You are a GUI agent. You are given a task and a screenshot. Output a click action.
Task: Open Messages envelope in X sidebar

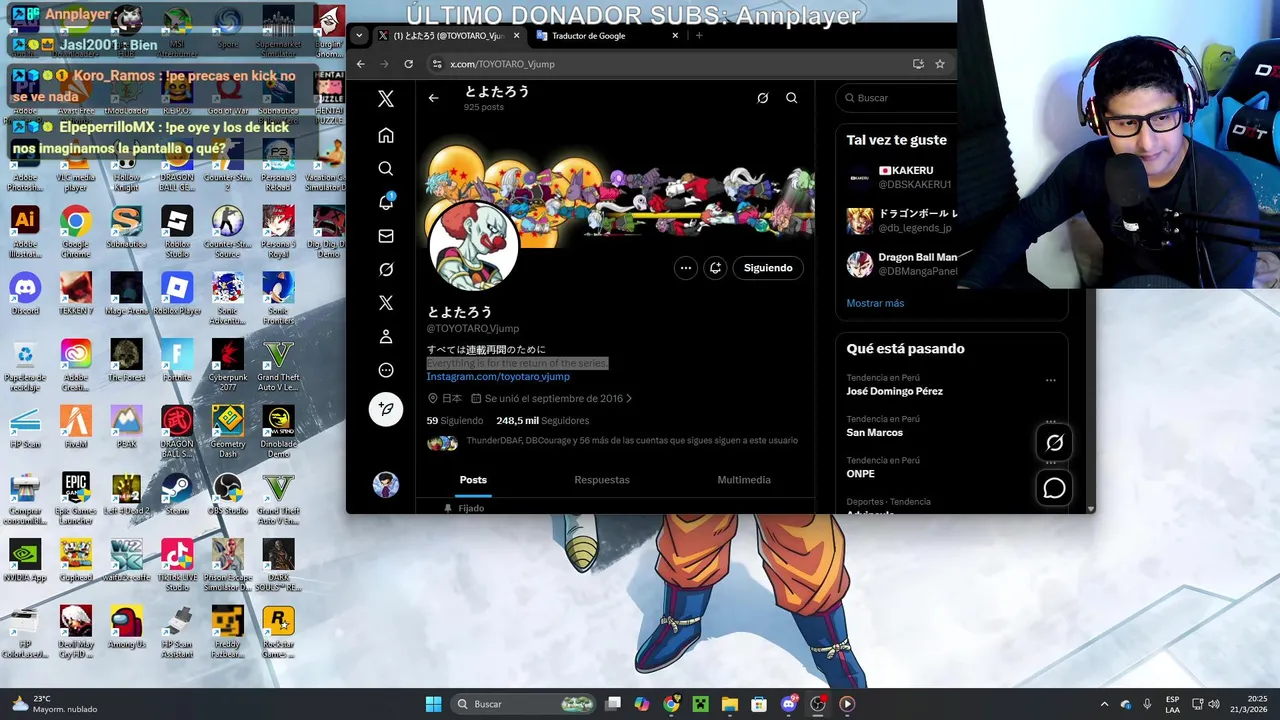pos(386,236)
